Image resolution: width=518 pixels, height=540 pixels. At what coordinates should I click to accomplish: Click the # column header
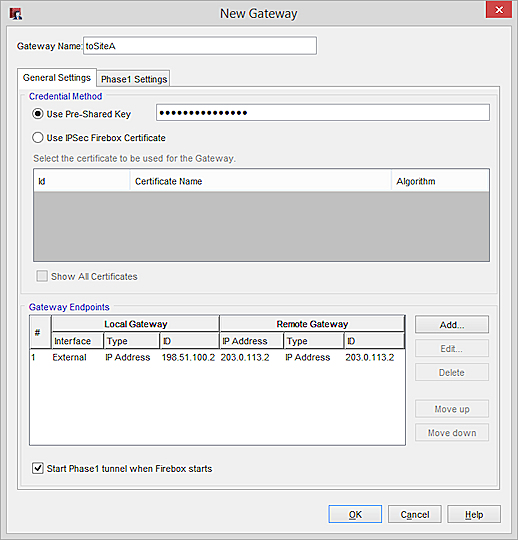[40, 332]
